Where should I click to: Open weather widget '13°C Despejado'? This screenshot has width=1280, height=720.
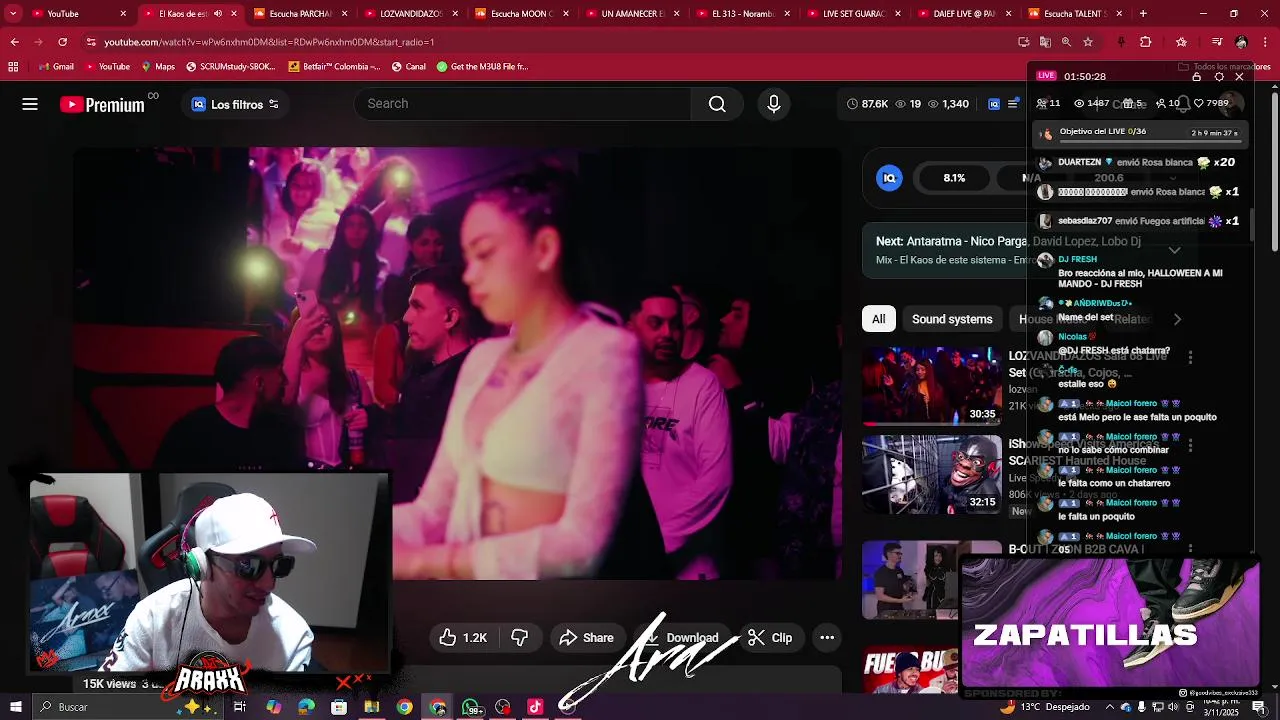coord(1045,707)
